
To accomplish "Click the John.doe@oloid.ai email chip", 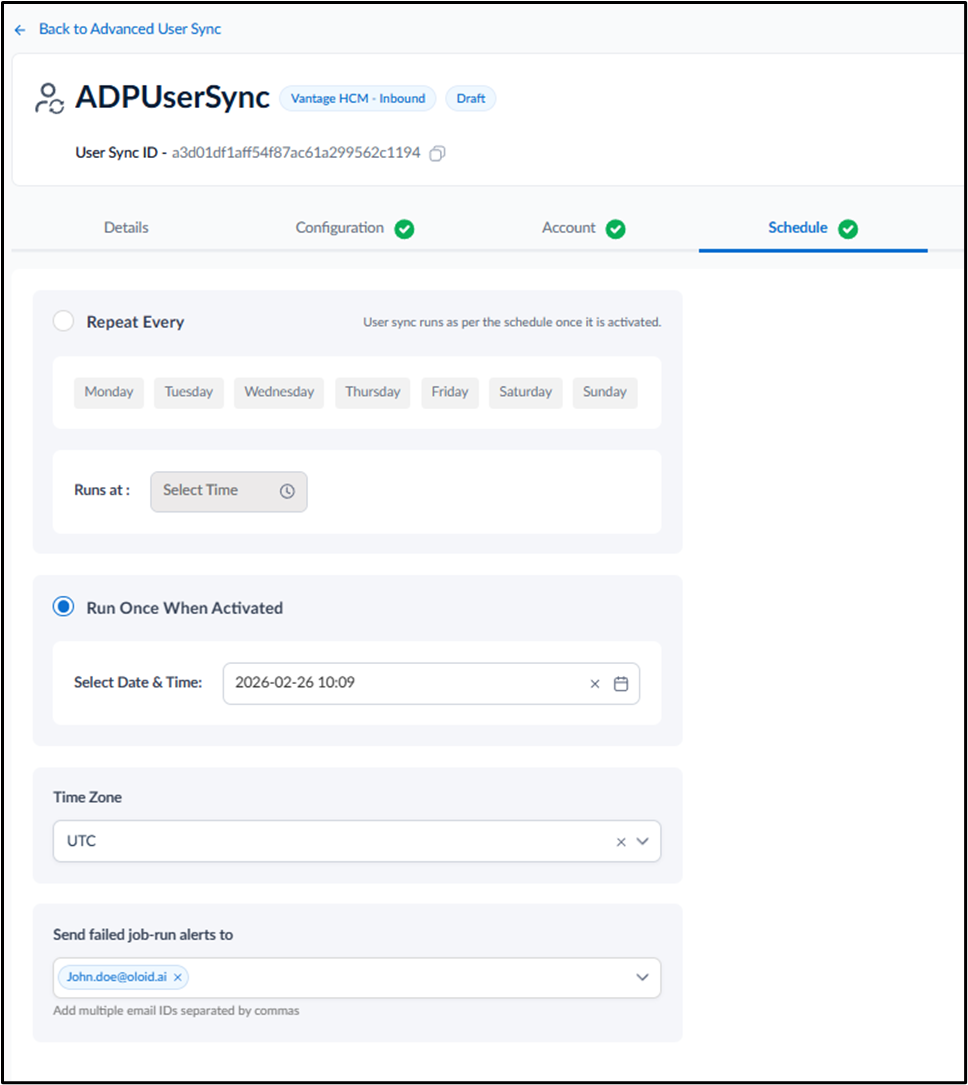I will pyautogui.click(x=123, y=977).
